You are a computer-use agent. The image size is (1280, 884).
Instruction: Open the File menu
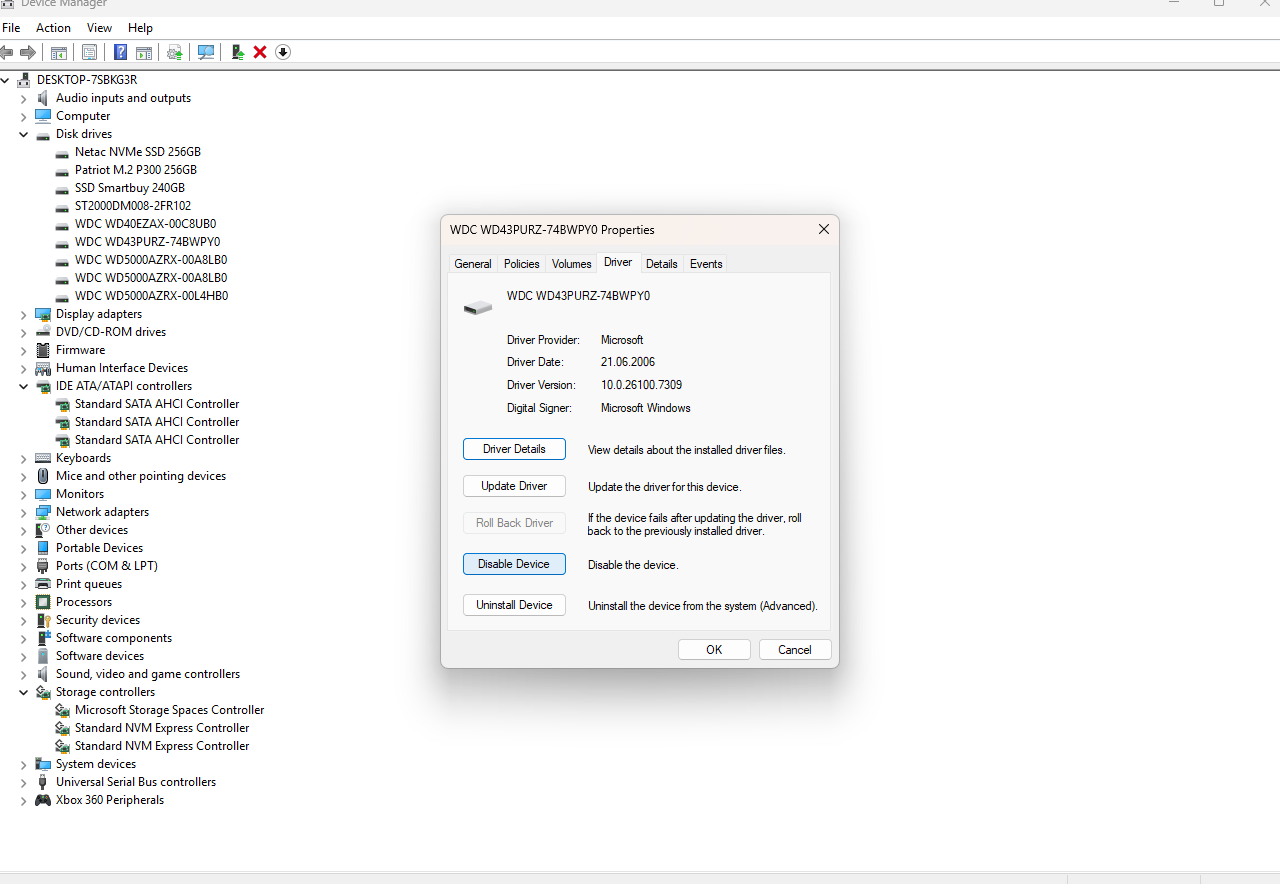[x=11, y=28]
